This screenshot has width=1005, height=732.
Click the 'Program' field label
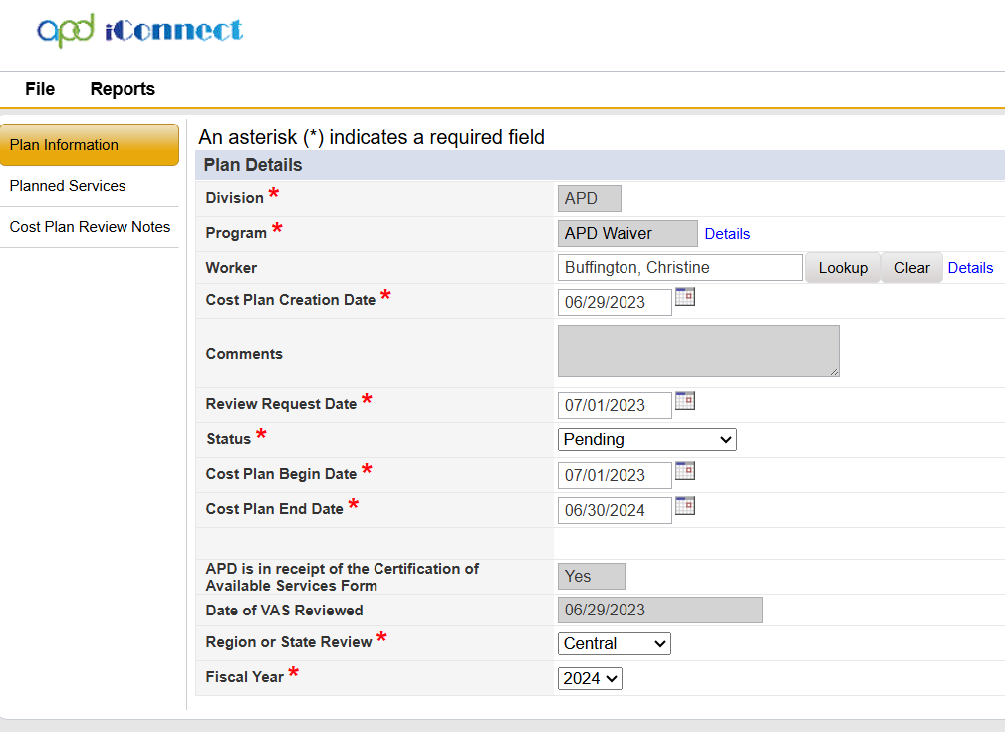(x=236, y=233)
